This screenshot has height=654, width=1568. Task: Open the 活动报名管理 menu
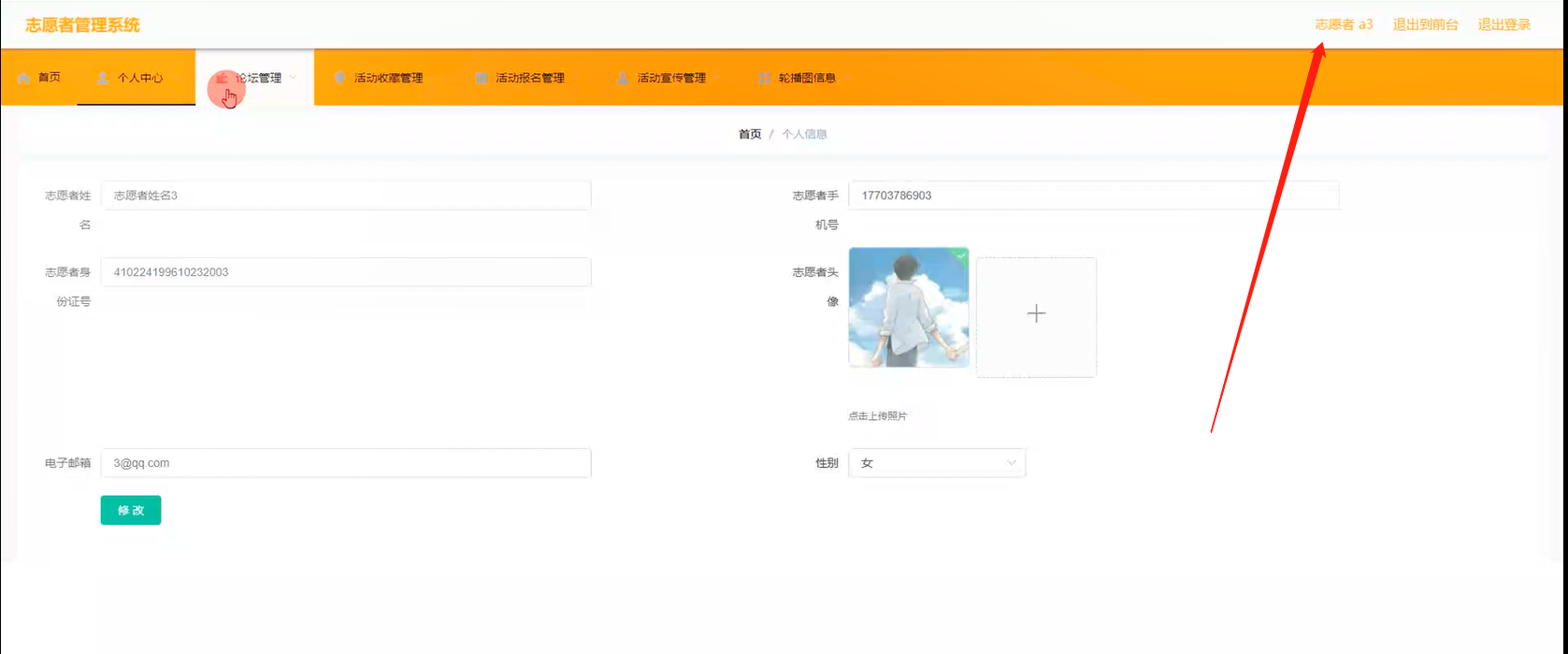[x=529, y=78]
